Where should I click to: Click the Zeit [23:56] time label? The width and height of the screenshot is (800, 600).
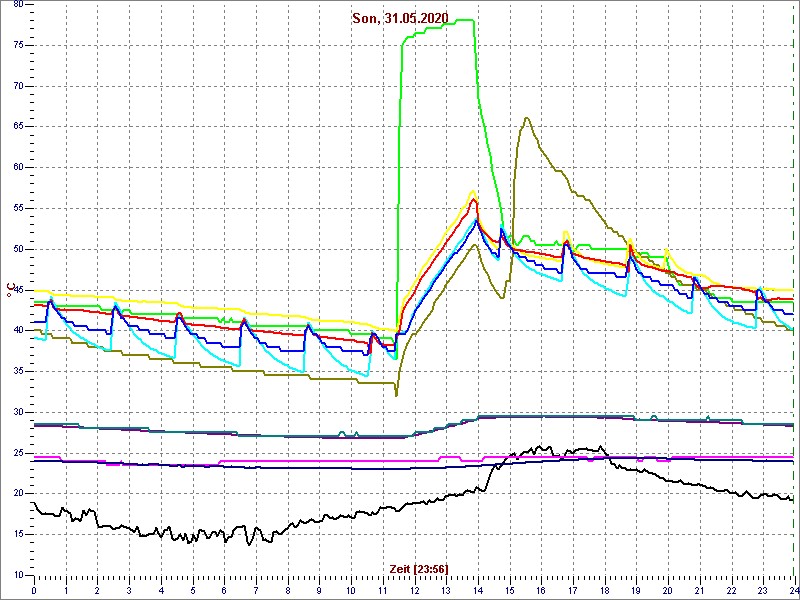(419, 569)
